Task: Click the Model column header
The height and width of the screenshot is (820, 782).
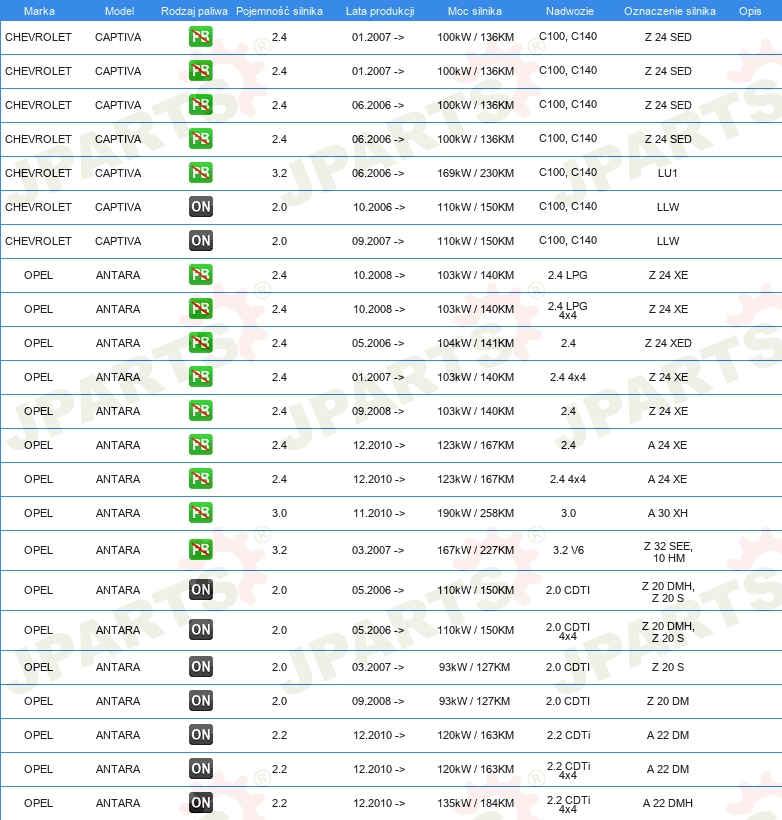Action: pyautogui.click(x=119, y=11)
